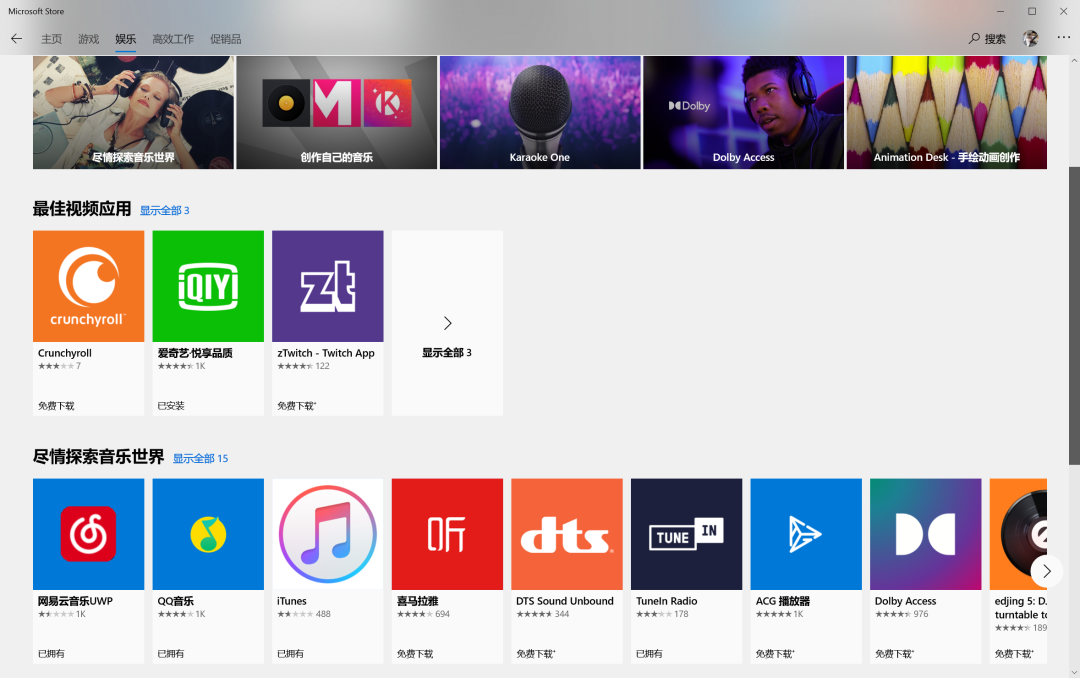Screen dimensions: 1080x678
Task: Open the Dolby Access music app tile
Action: click(925, 534)
